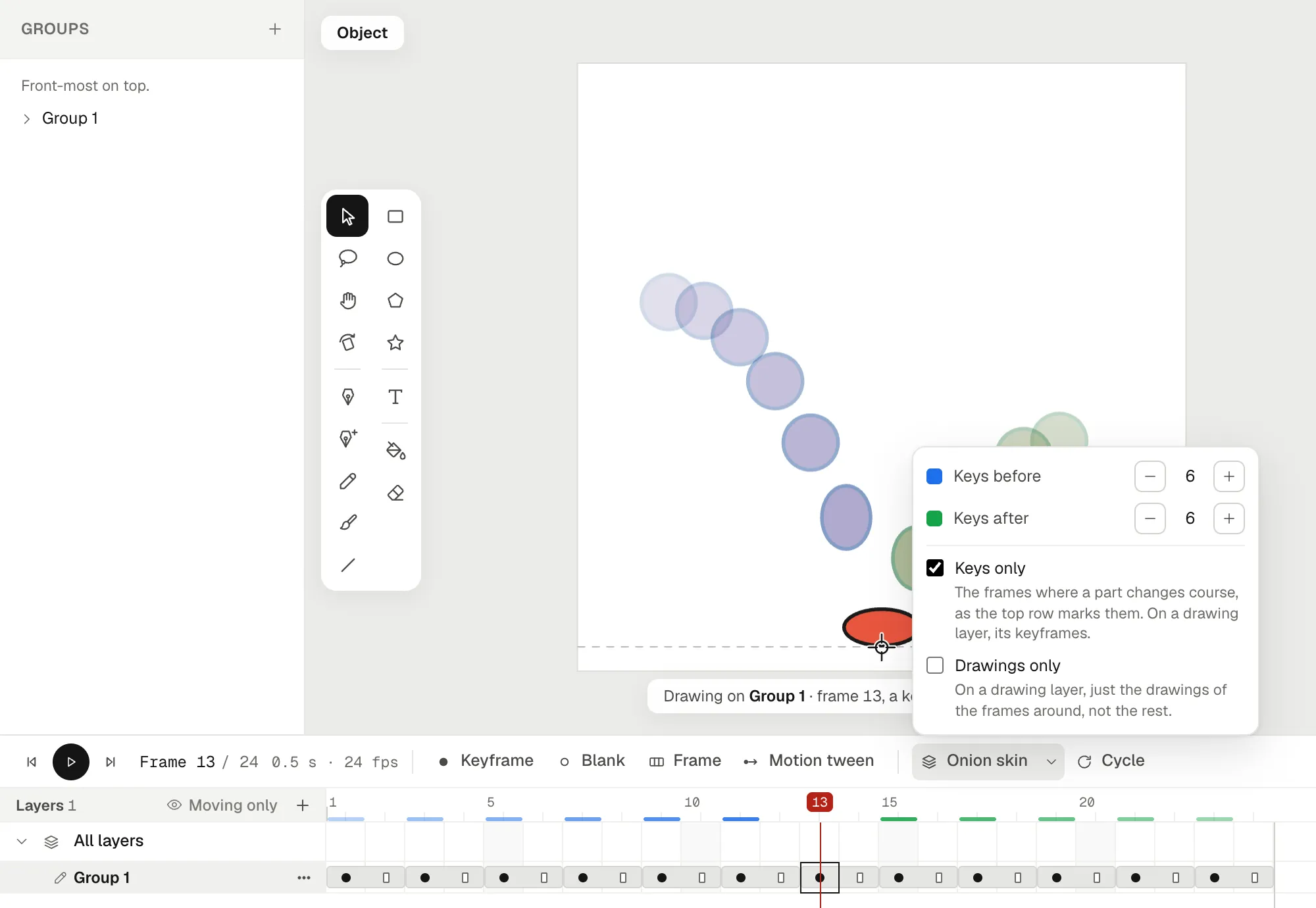Select the Rectangle shape tool

tap(395, 216)
